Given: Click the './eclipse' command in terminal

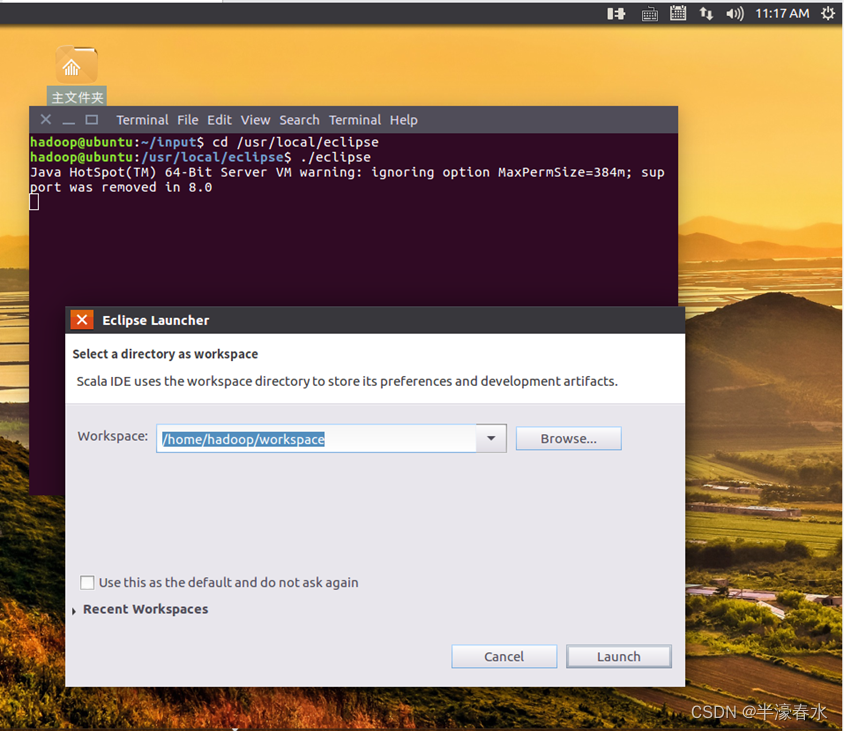Looking at the screenshot, I should coord(335,157).
